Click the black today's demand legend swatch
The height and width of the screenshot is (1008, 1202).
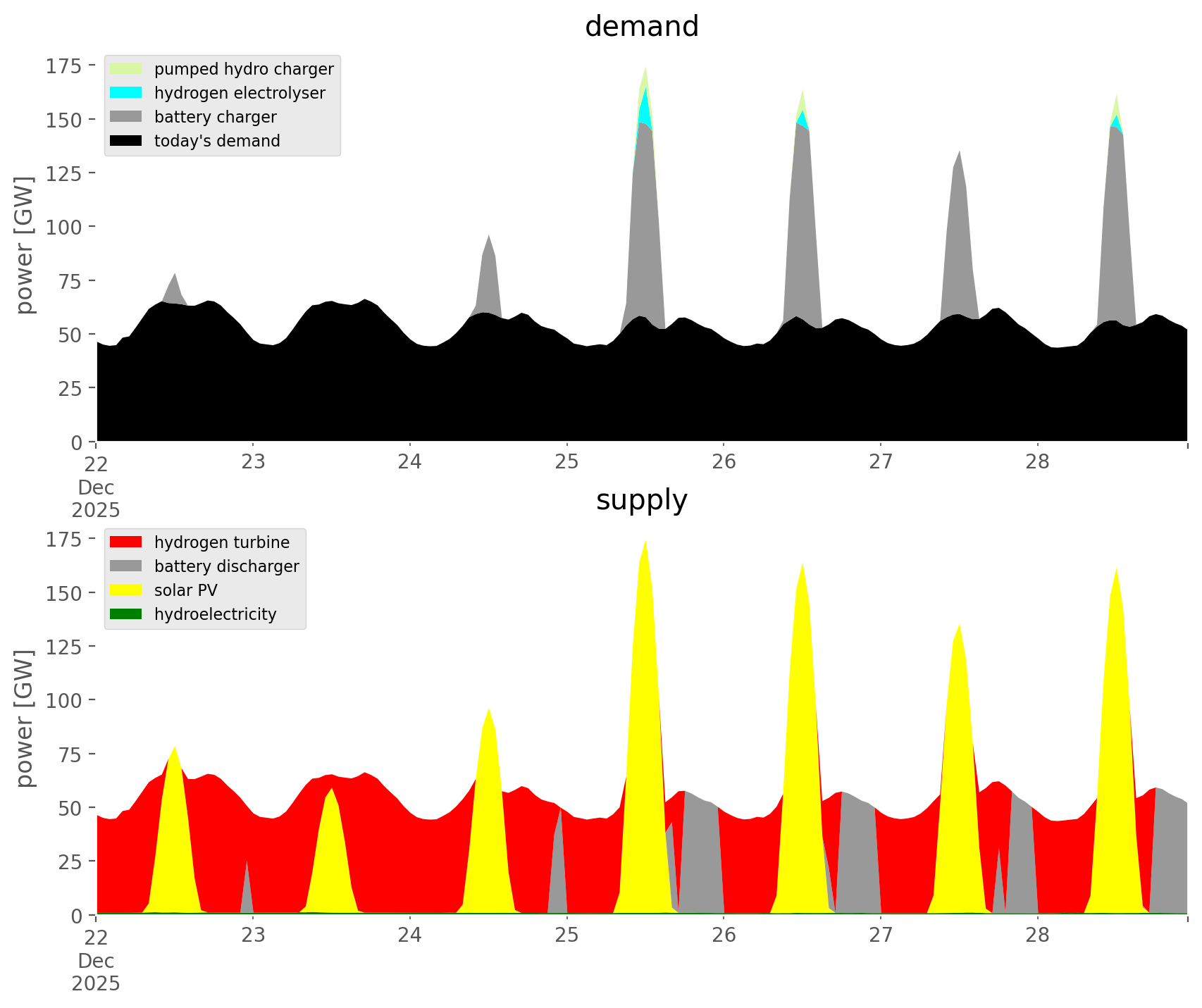coord(126,141)
